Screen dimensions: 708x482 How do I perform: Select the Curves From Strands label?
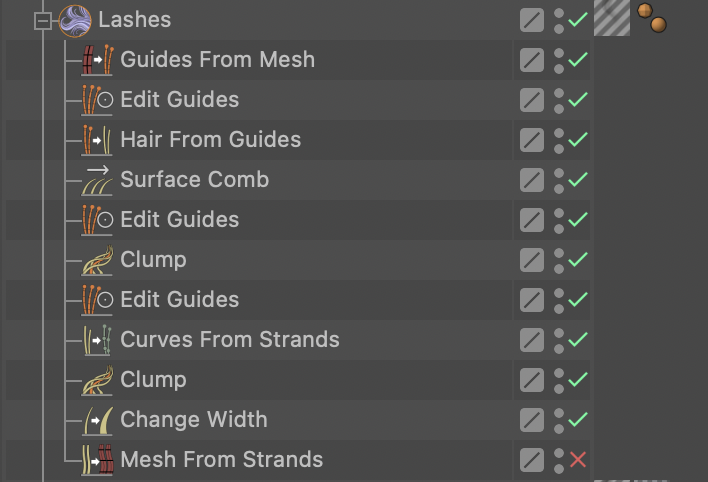pyautogui.click(x=229, y=340)
